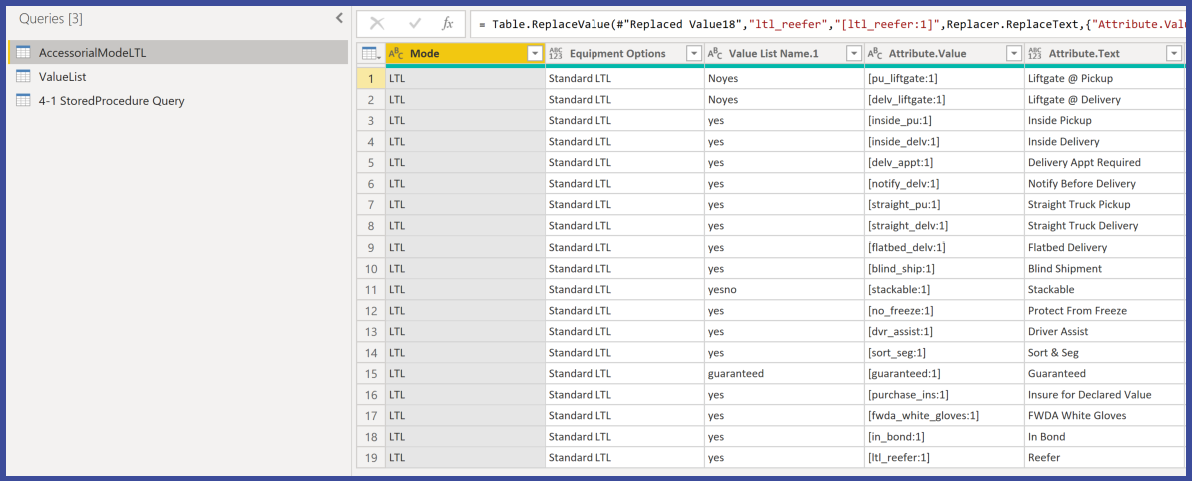
Task: Open the table menu icon in grid corner
Action: click(371, 53)
